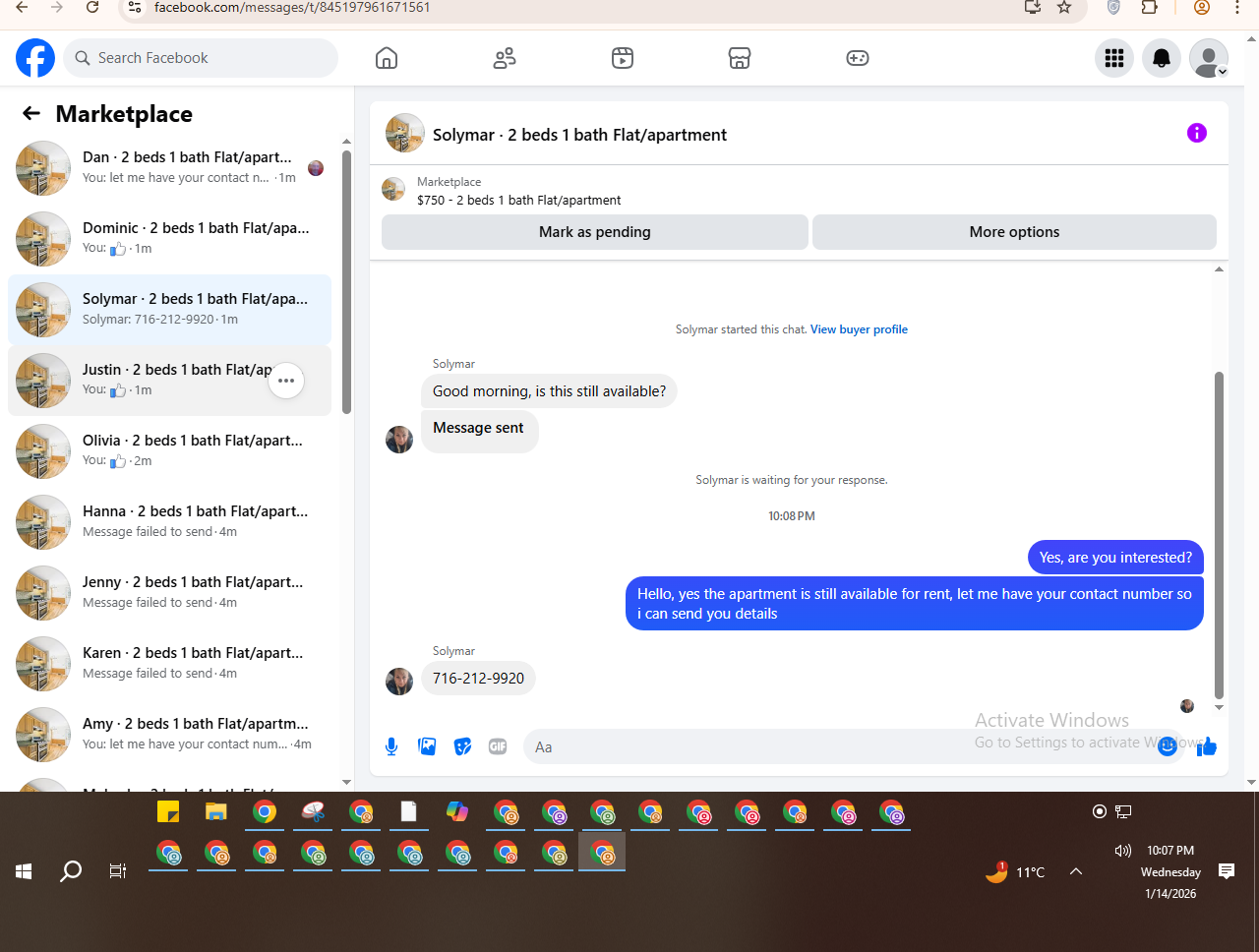This screenshot has width=1259, height=952.
Task: Focus the Search Facebook field
Action: pyautogui.click(x=201, y=58)
